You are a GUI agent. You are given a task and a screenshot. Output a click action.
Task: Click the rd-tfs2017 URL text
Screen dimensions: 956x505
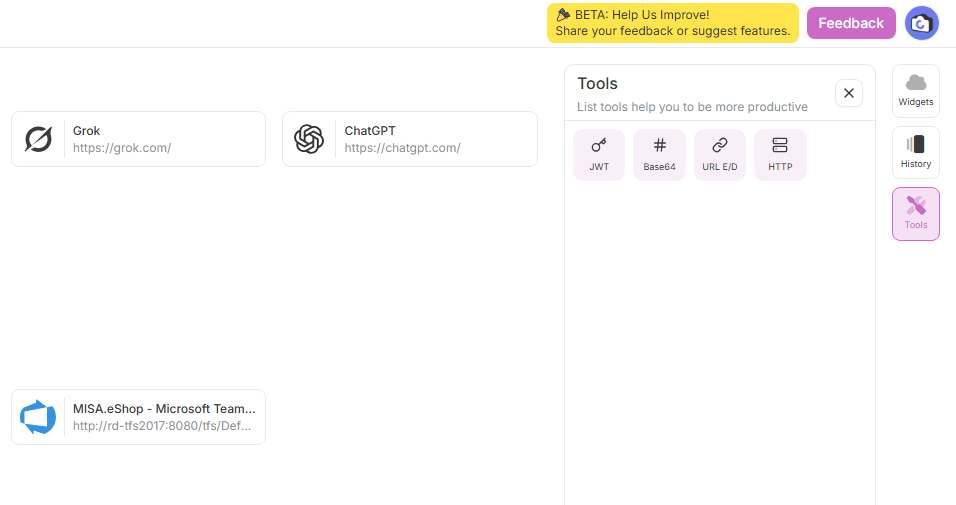coord(162,426)
